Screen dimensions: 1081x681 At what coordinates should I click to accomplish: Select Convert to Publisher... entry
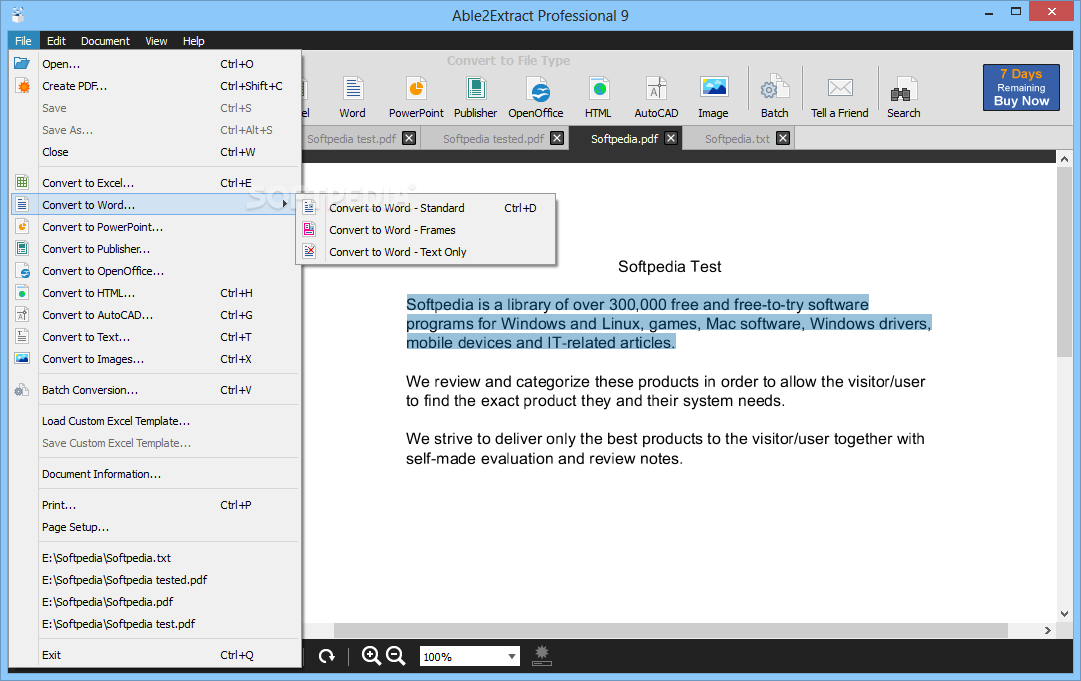[x=155, y=249]
